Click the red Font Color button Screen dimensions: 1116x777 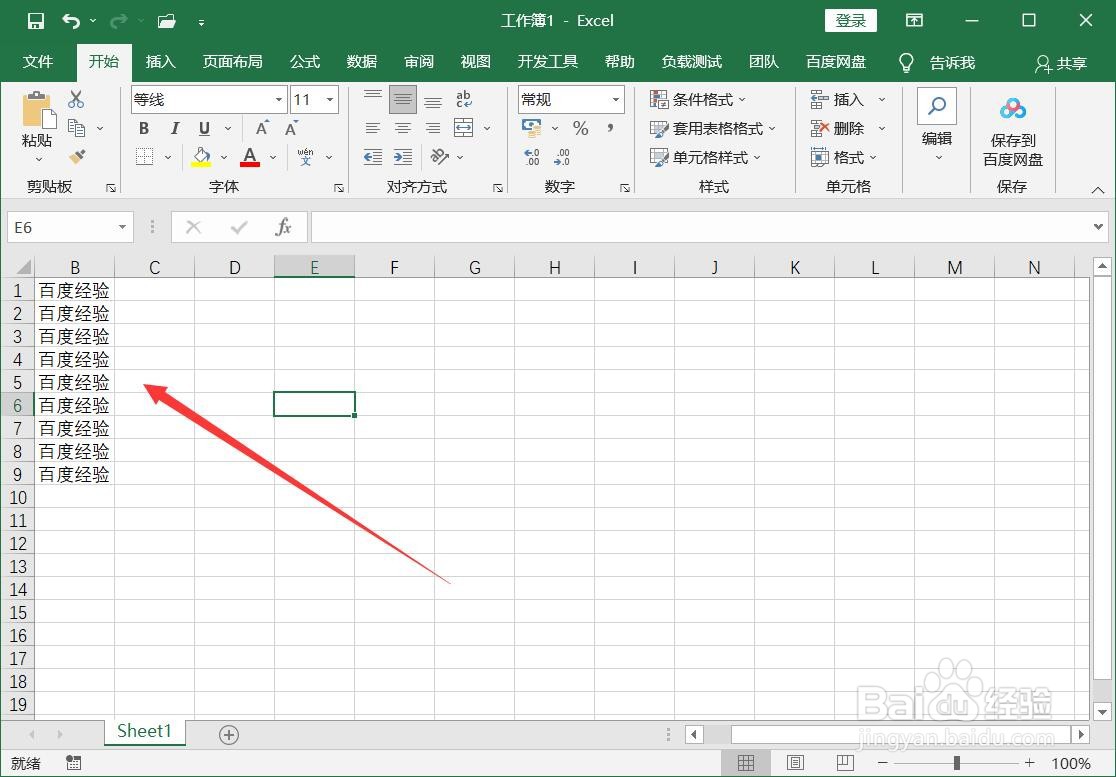250,157
